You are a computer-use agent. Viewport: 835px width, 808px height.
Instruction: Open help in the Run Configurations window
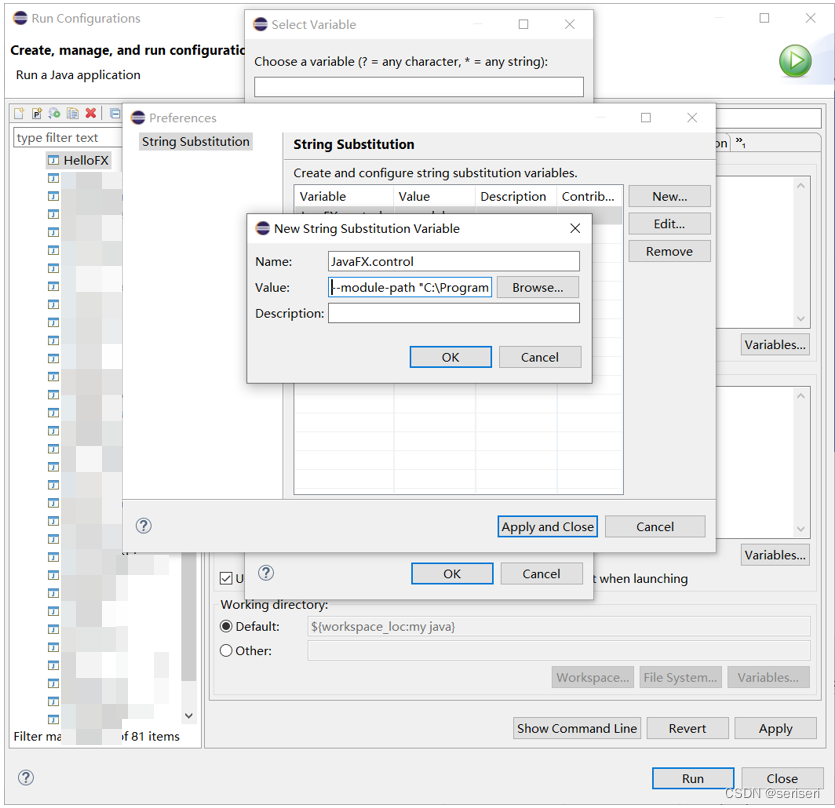pos(26,778)
